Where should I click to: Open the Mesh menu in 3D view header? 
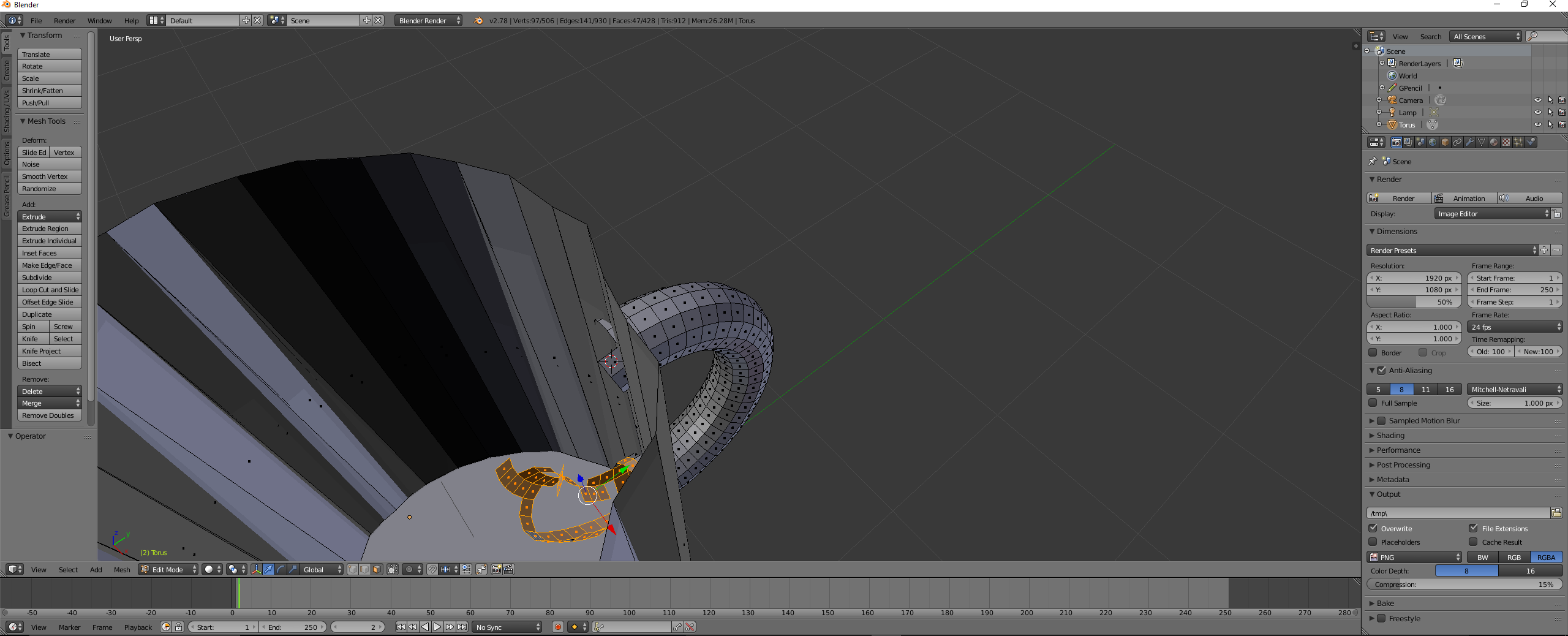point(122,569)
